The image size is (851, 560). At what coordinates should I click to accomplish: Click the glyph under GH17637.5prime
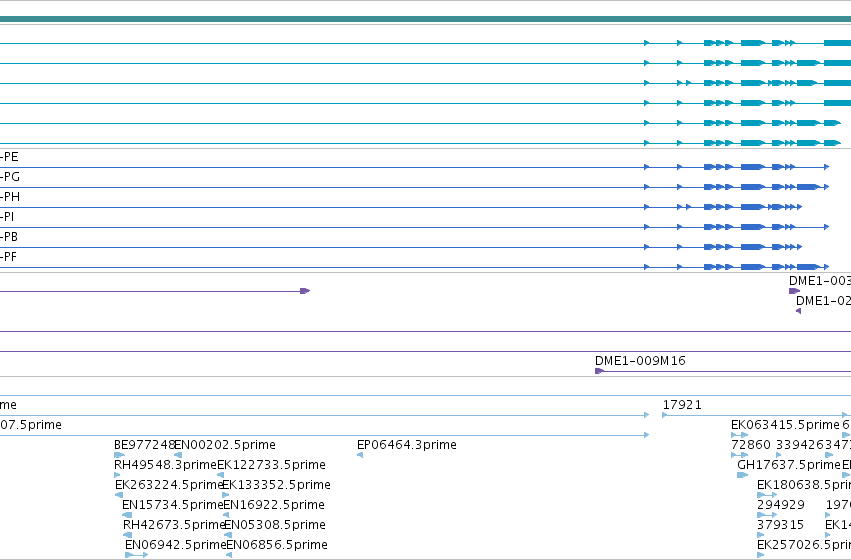742,475
